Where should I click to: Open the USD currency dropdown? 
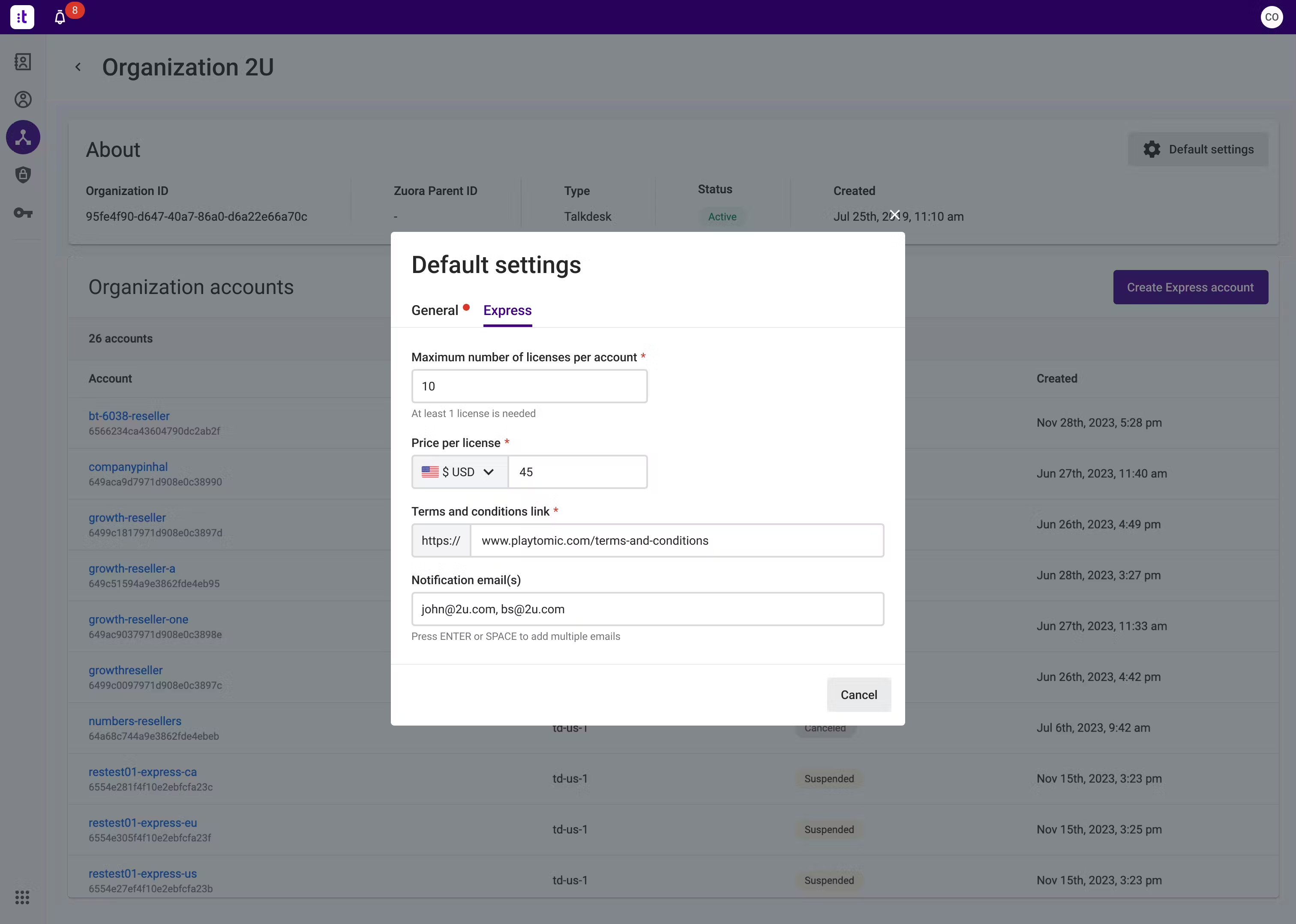click(460, 472)
